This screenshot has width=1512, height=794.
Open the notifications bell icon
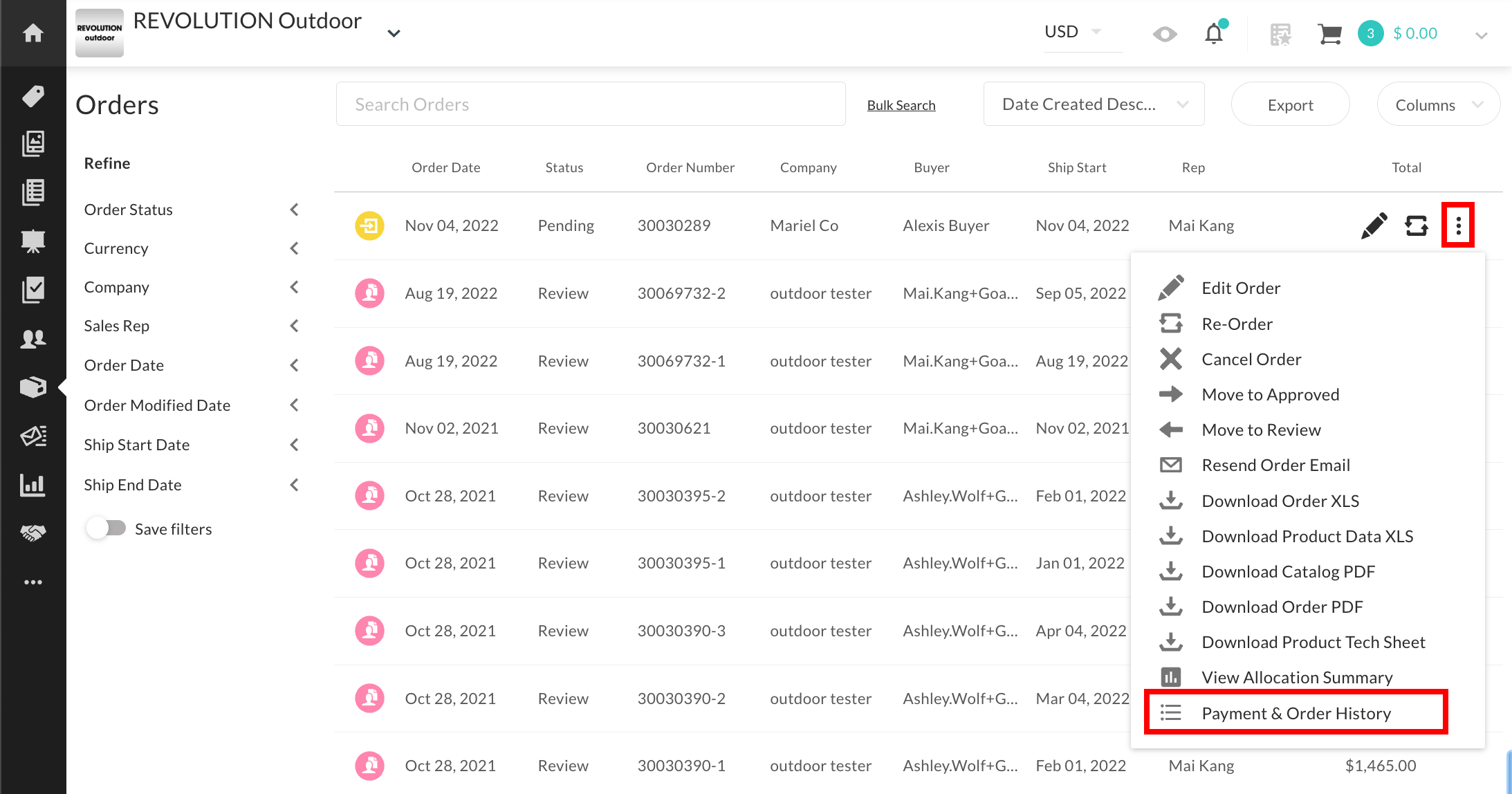coord(1215,33)
